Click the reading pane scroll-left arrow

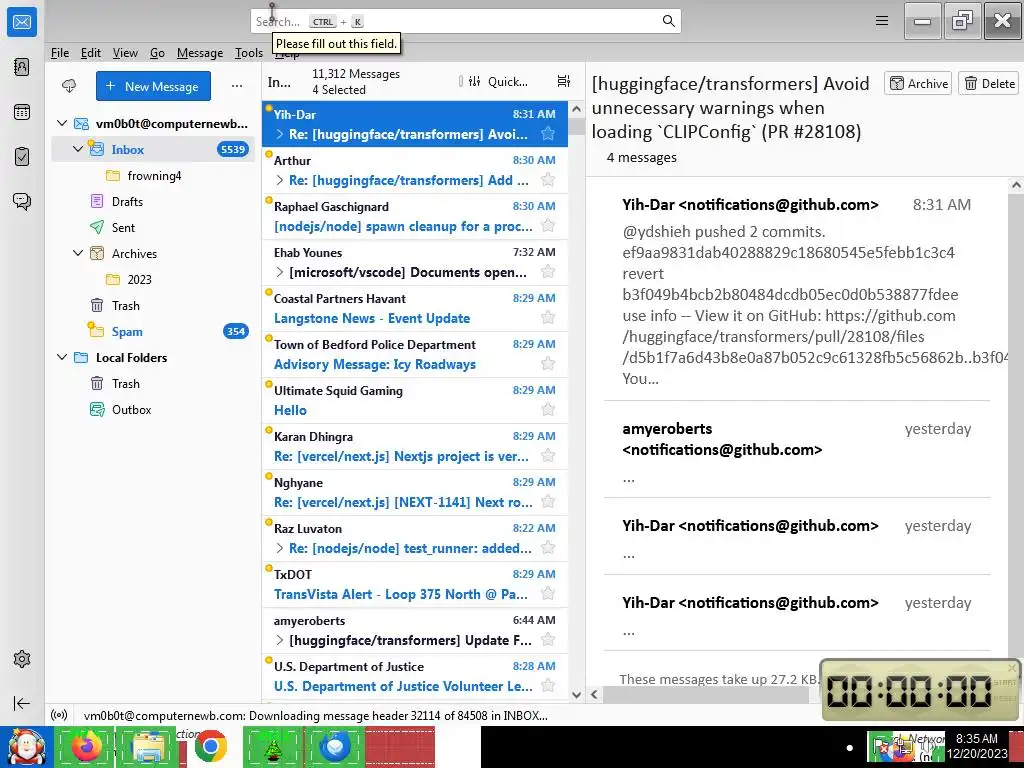[x=594, y=694]
